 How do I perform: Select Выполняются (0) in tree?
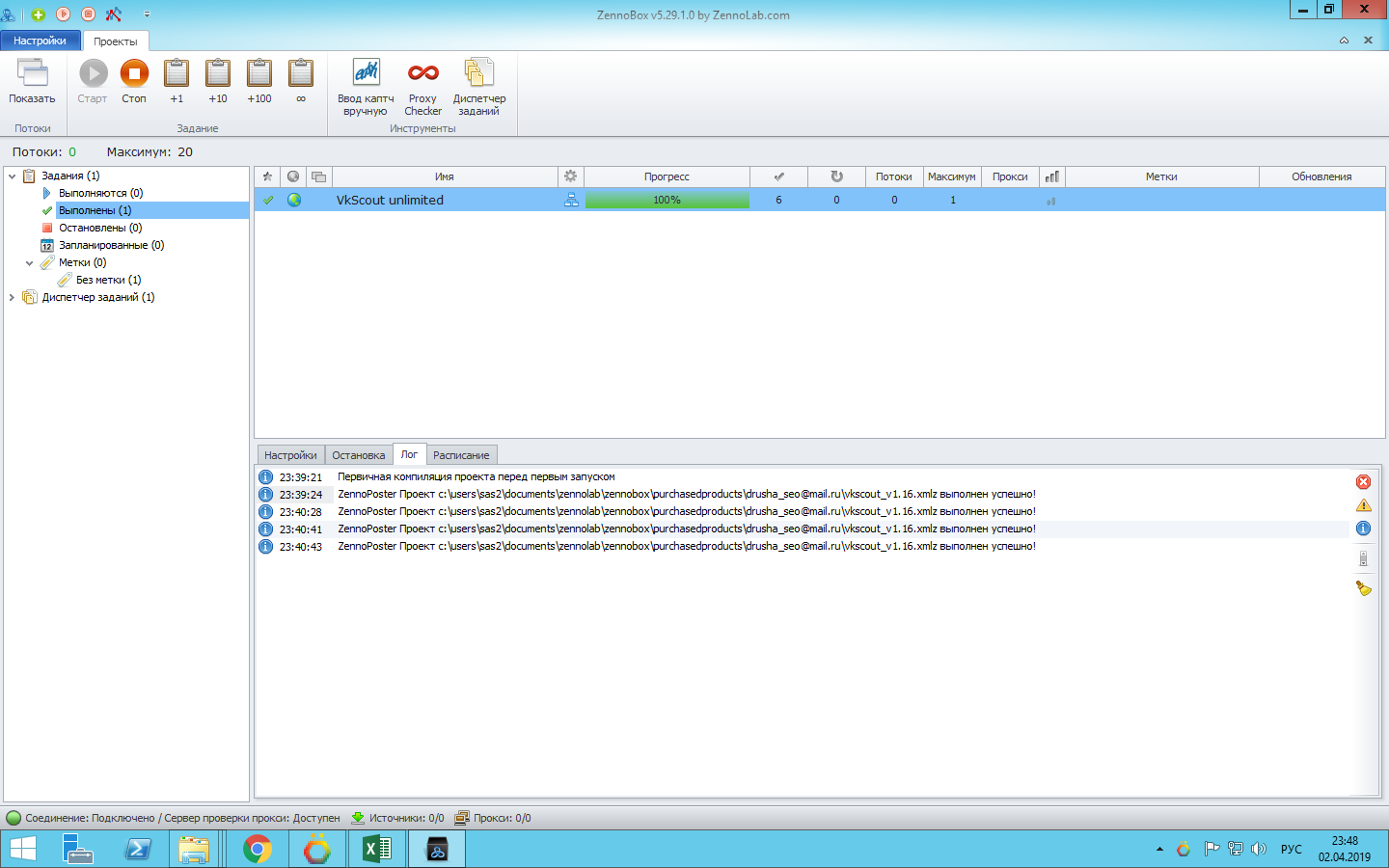(100, 193)
